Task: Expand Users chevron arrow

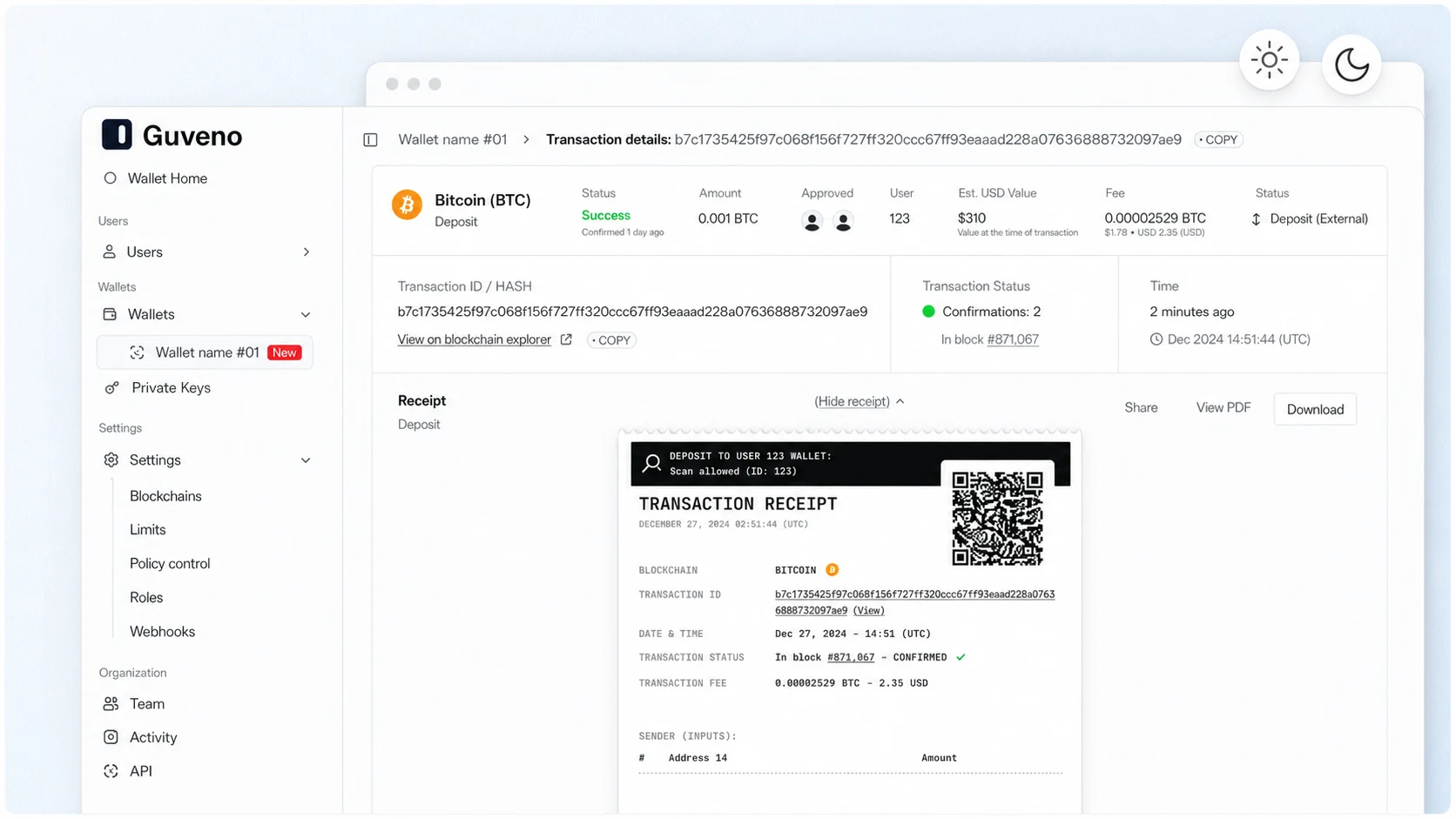Action: 306,252
